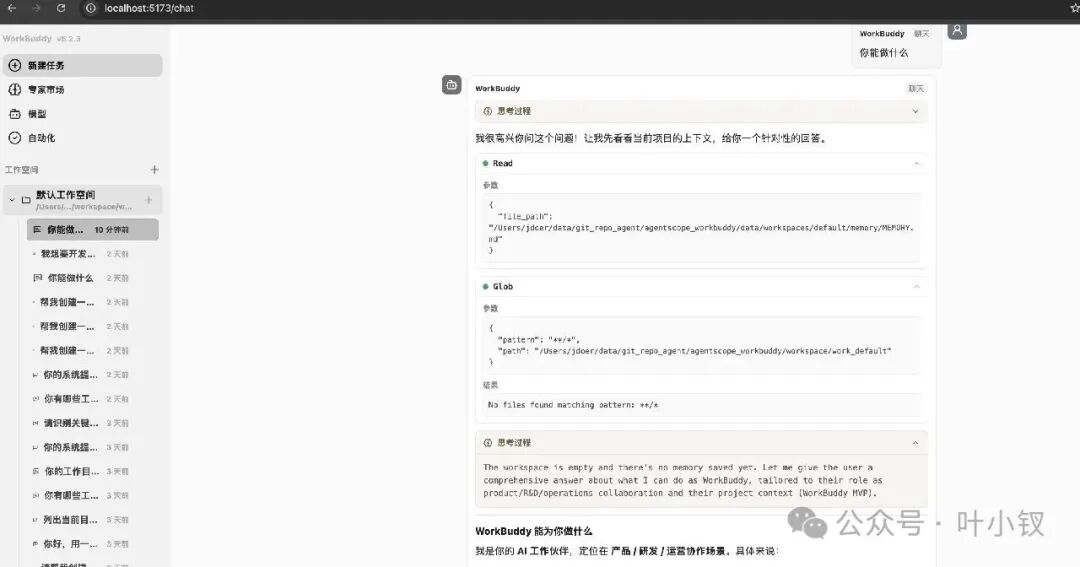
Task: Start a new task with 新建任务
Action: pyautogui.click(x=83, y=65)
